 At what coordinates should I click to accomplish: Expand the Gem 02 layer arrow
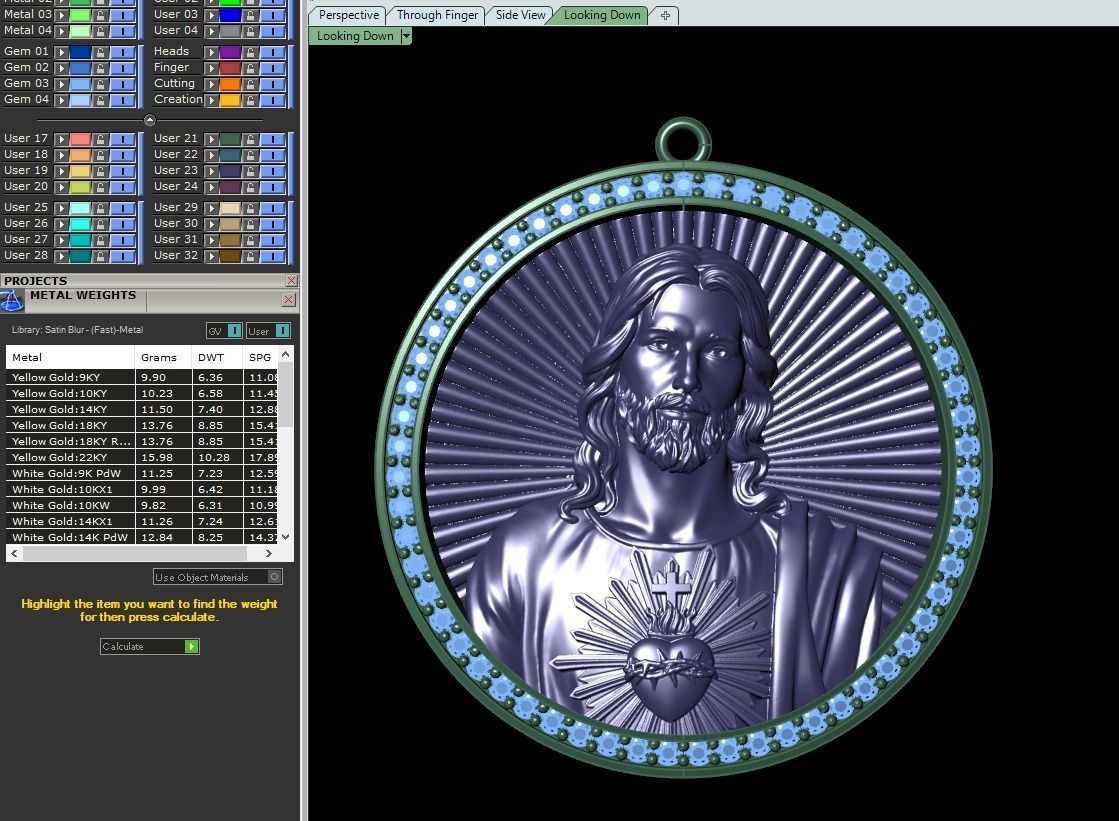(61, 68)
